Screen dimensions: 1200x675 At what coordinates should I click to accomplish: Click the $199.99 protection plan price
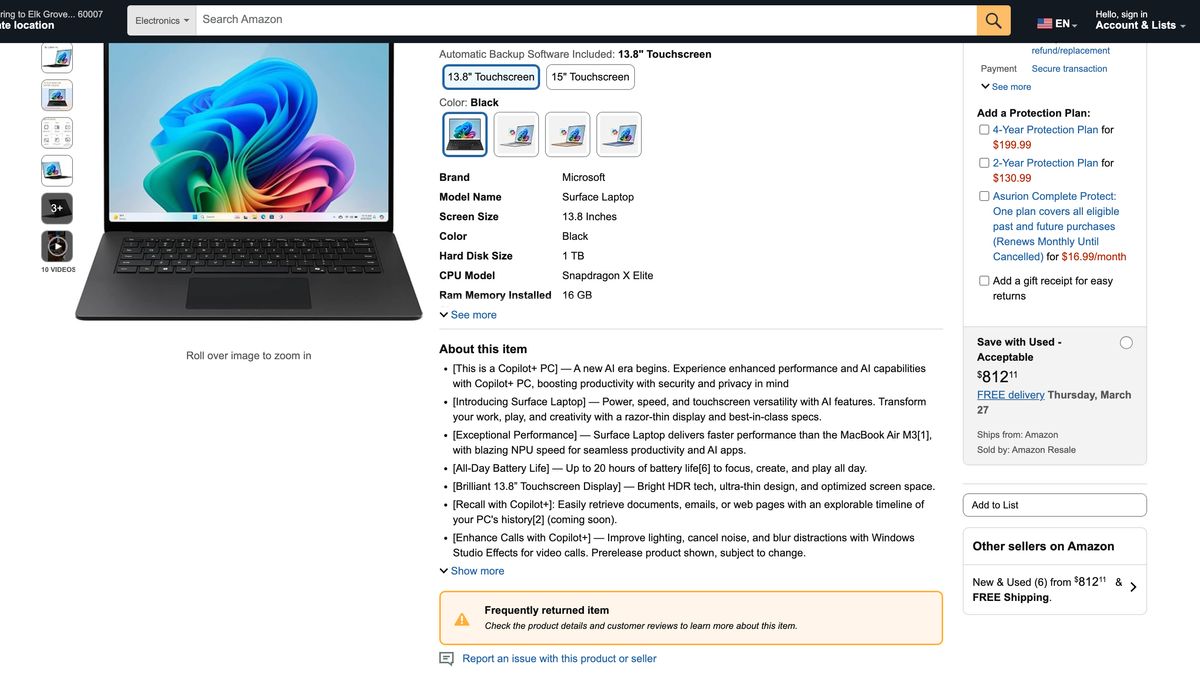pyautogui.click(x=1012, y=145)
